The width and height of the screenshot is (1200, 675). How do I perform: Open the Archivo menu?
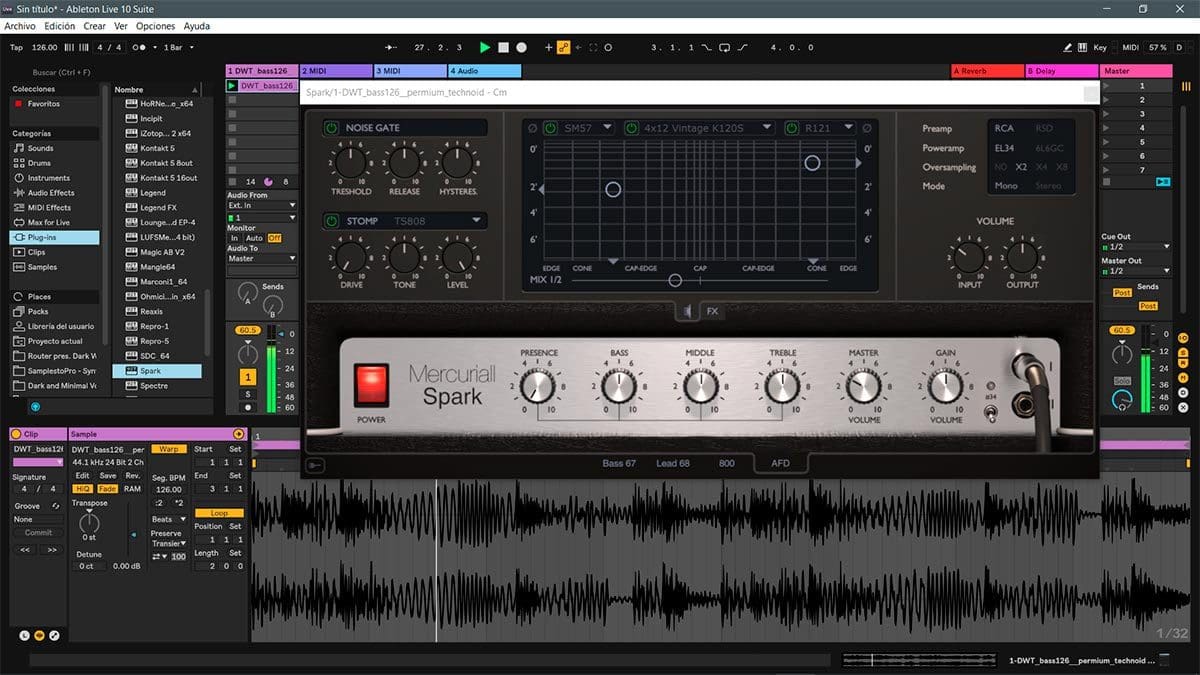click(x=20, y=26)
